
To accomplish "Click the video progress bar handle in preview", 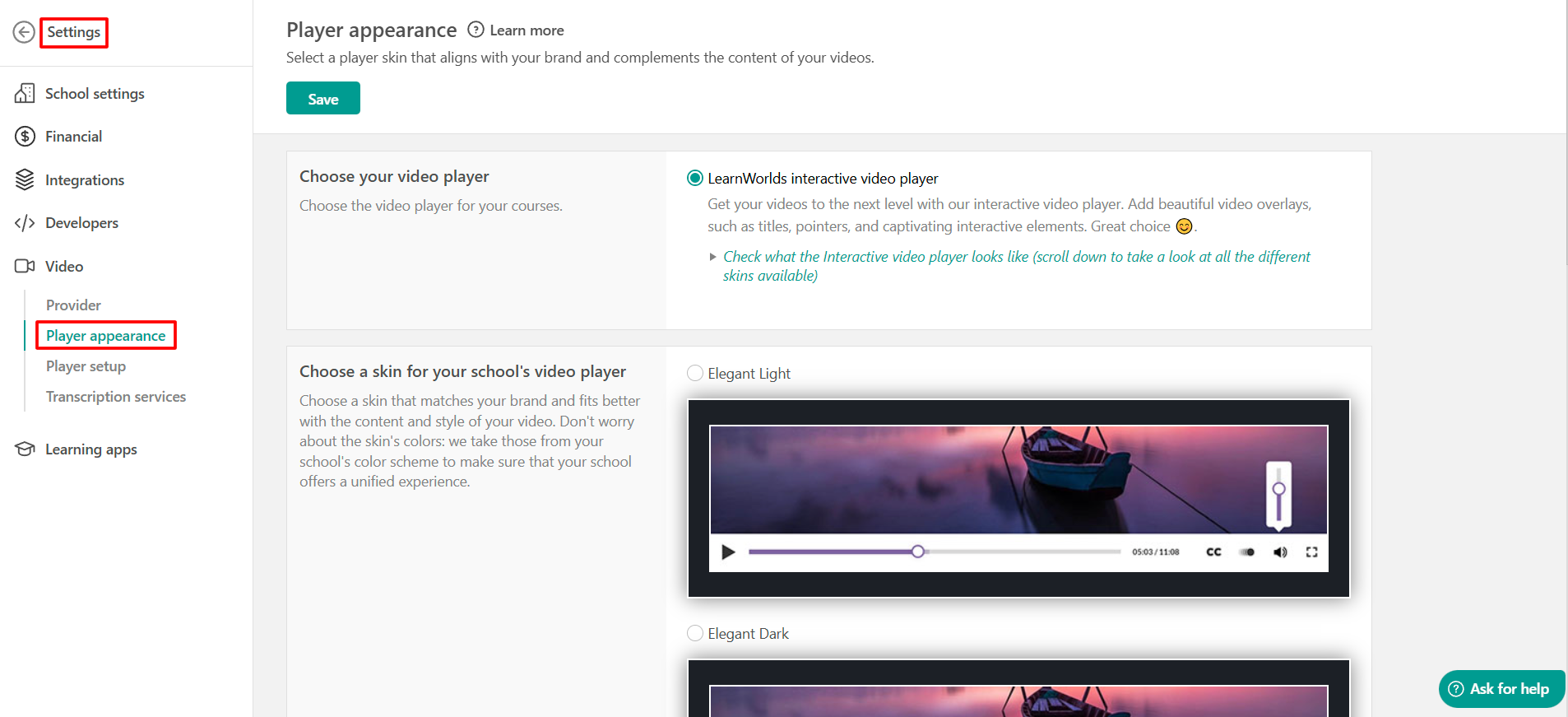I will point(918,552).
